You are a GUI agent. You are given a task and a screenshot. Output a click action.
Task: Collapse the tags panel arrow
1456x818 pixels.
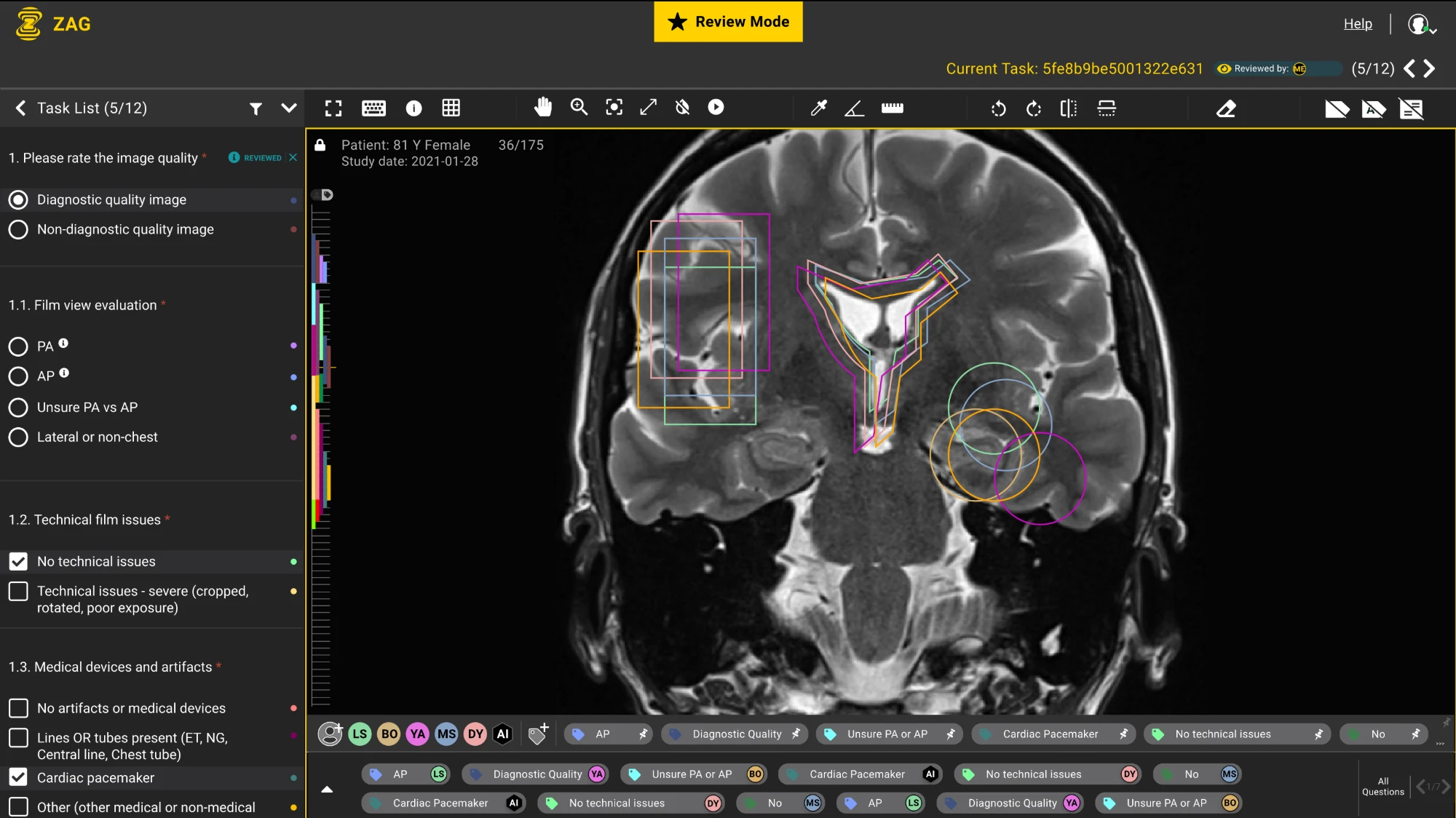point(328,789)
